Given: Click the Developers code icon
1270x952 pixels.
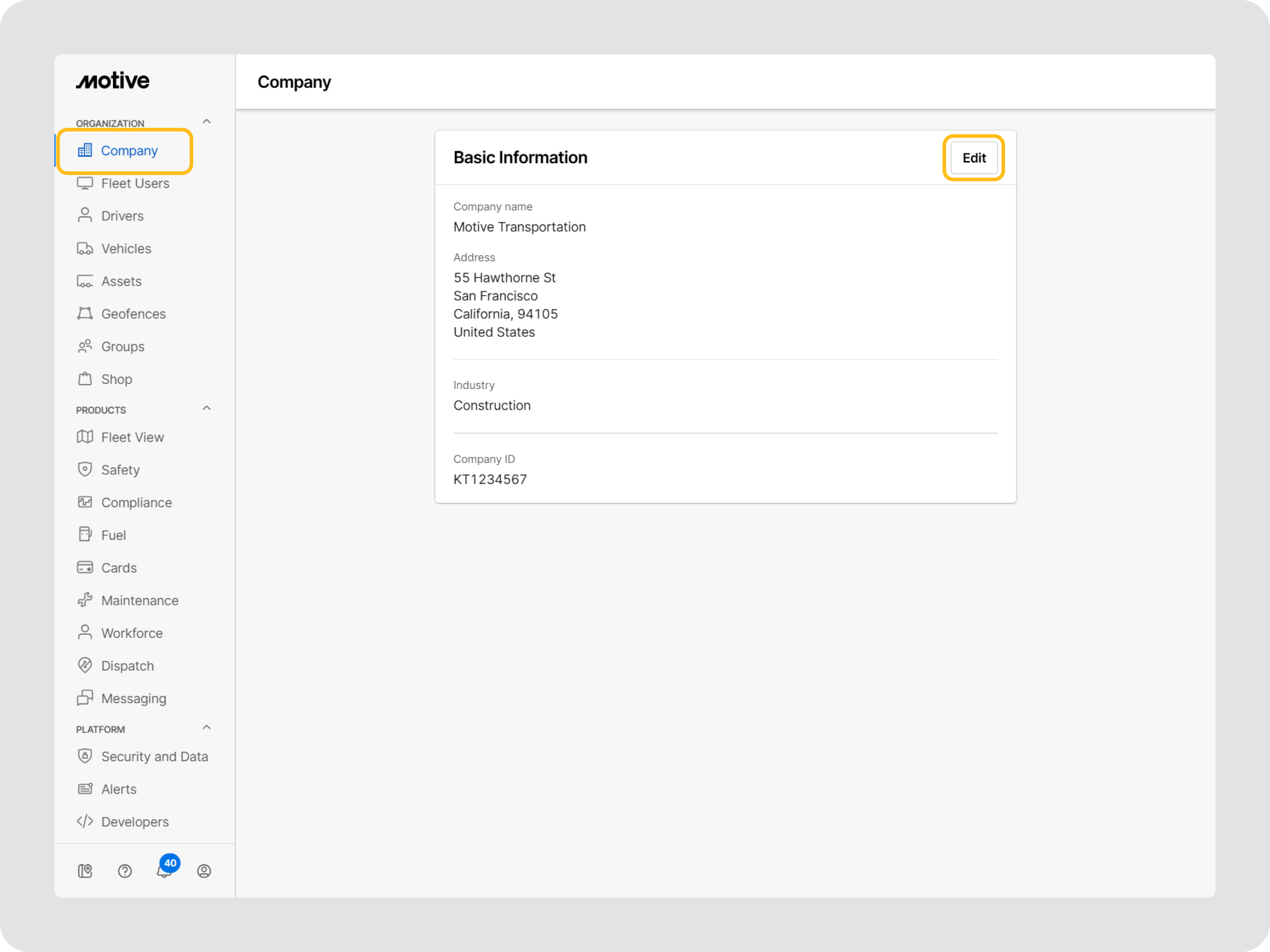Looking at the screenshot, I should point(85,821).
